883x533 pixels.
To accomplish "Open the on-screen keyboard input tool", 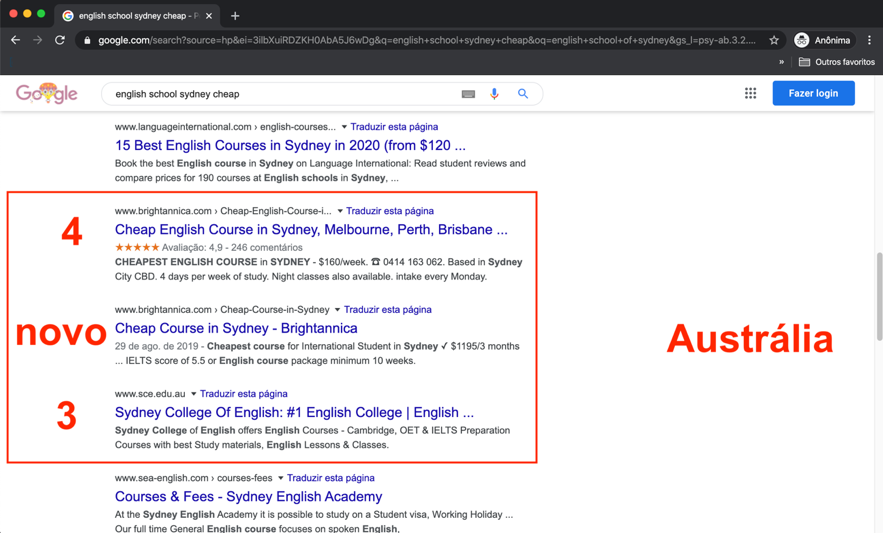I will [468, 94].
